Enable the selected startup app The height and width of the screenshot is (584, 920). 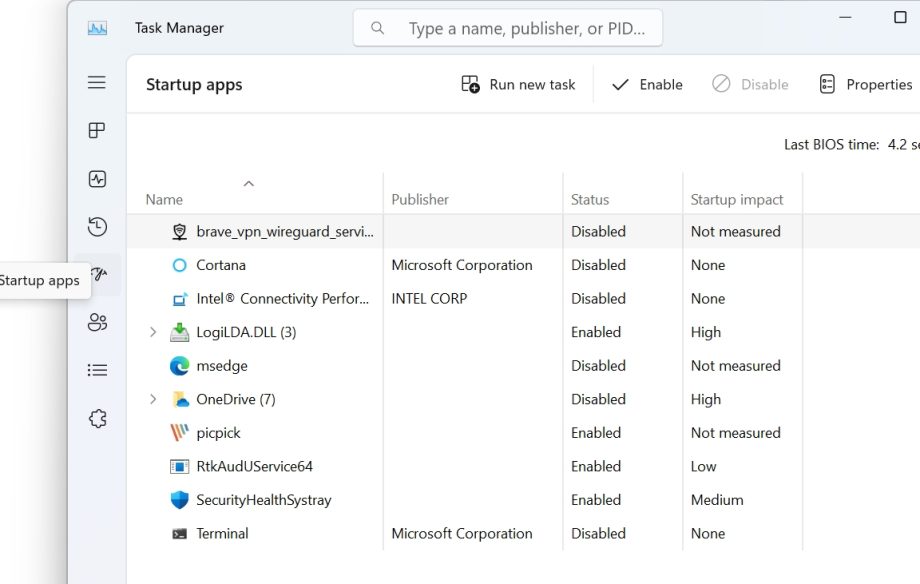coord(646,84)
